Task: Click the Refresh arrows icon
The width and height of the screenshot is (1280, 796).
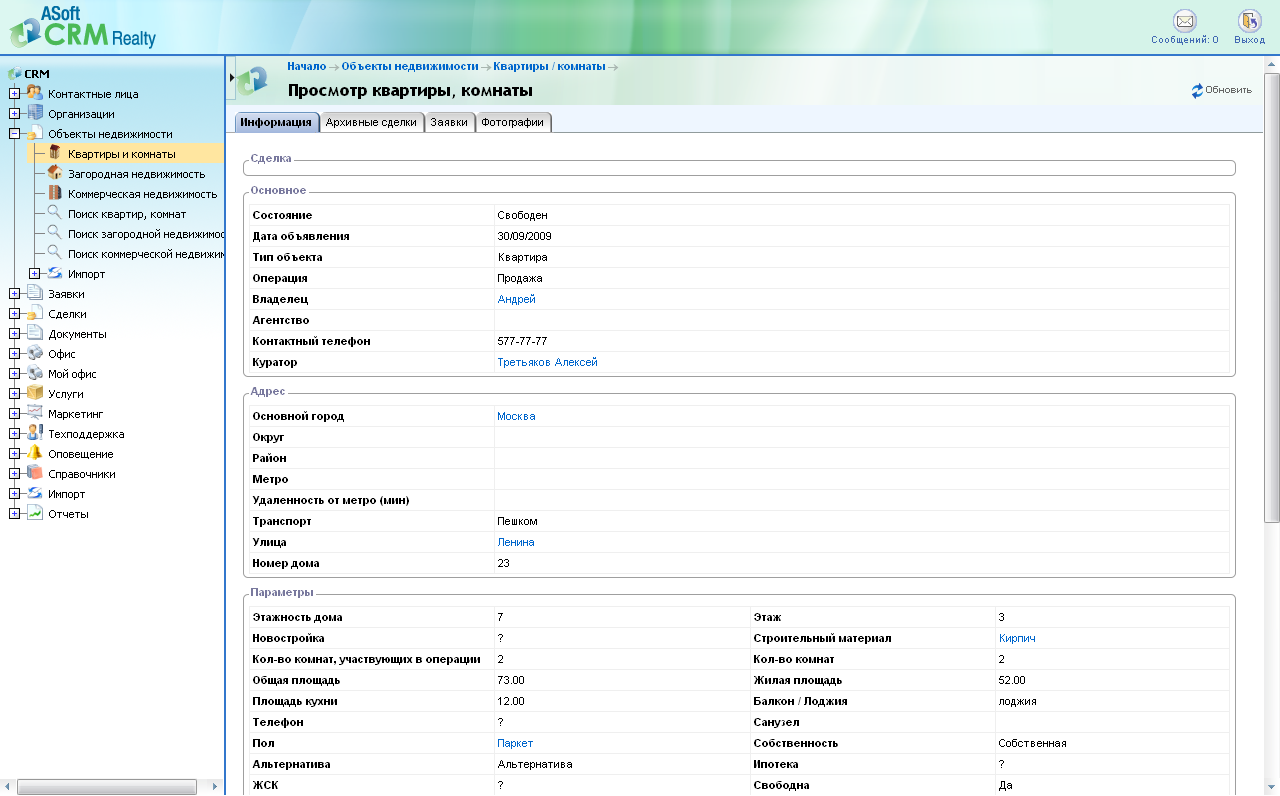Action: click(x=1197, y=90)
